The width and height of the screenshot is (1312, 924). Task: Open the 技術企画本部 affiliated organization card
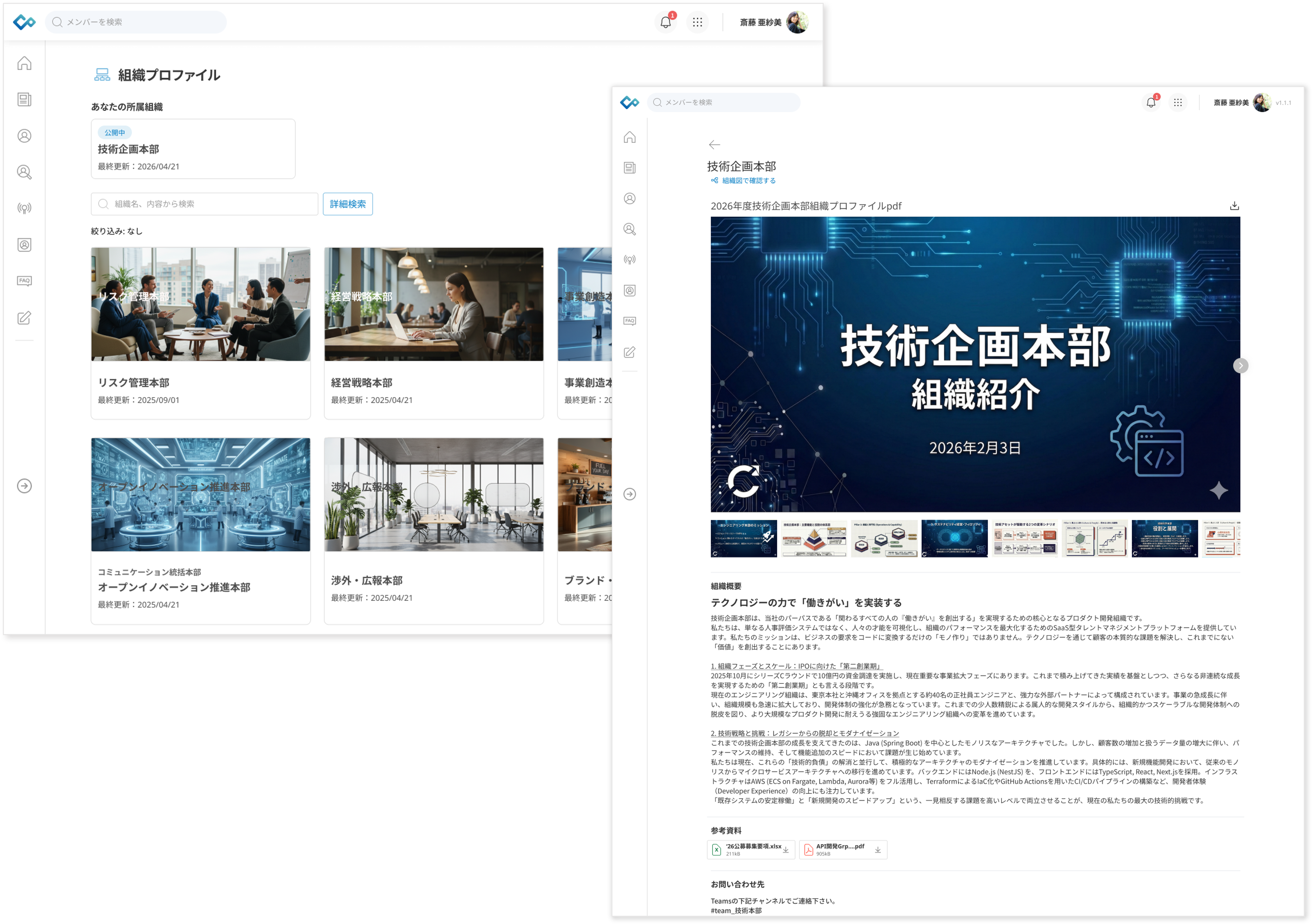coord(193,149)
